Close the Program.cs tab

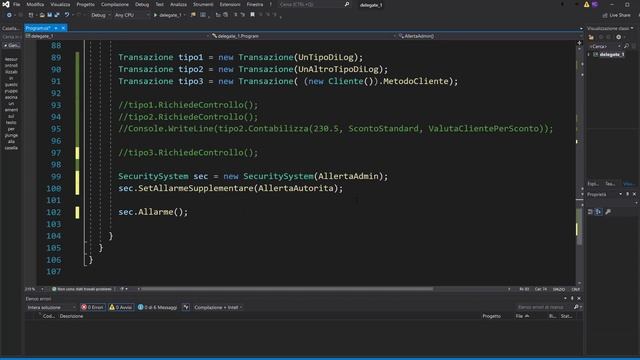pos(63,28)
